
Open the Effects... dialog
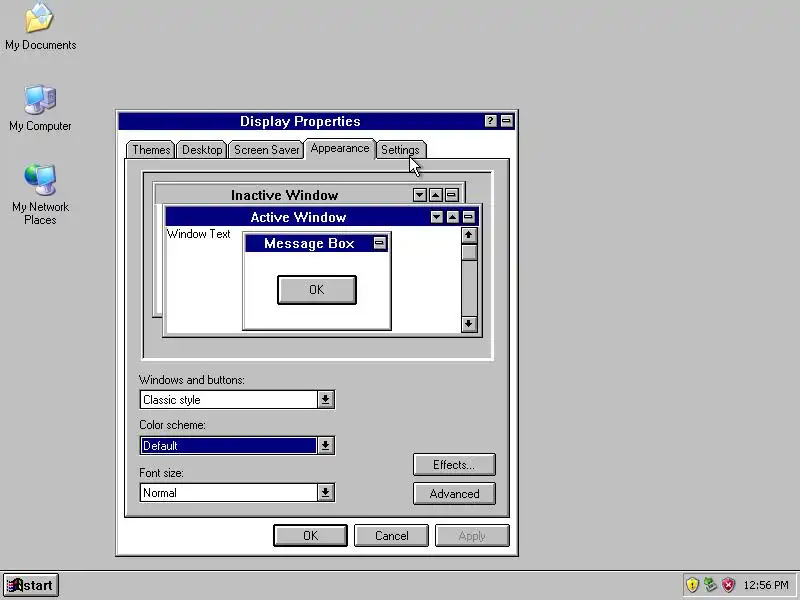pos(454,465)
